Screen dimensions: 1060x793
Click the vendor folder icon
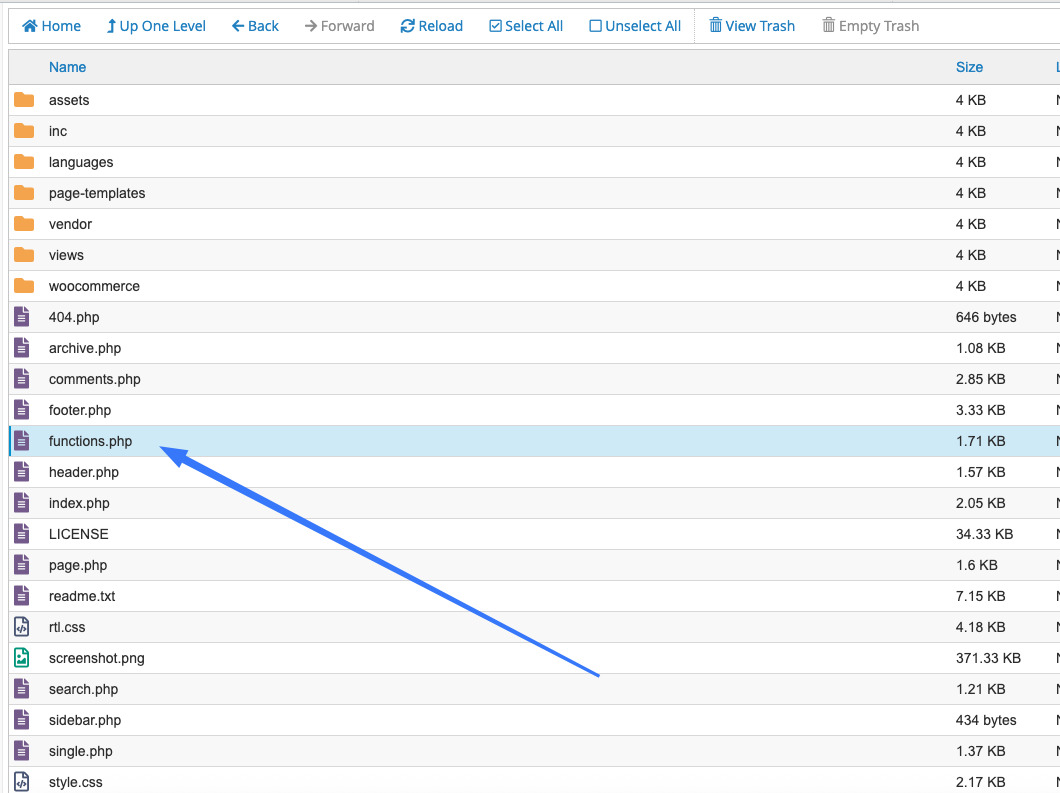(x=24, y=224)
